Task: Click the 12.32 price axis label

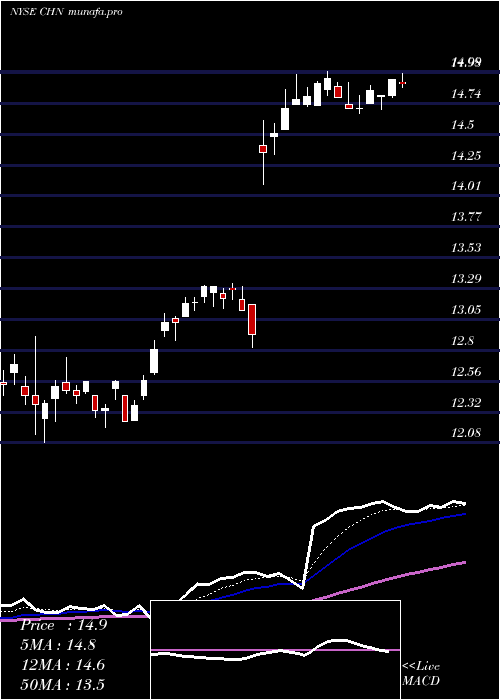Action: point(466,403)
